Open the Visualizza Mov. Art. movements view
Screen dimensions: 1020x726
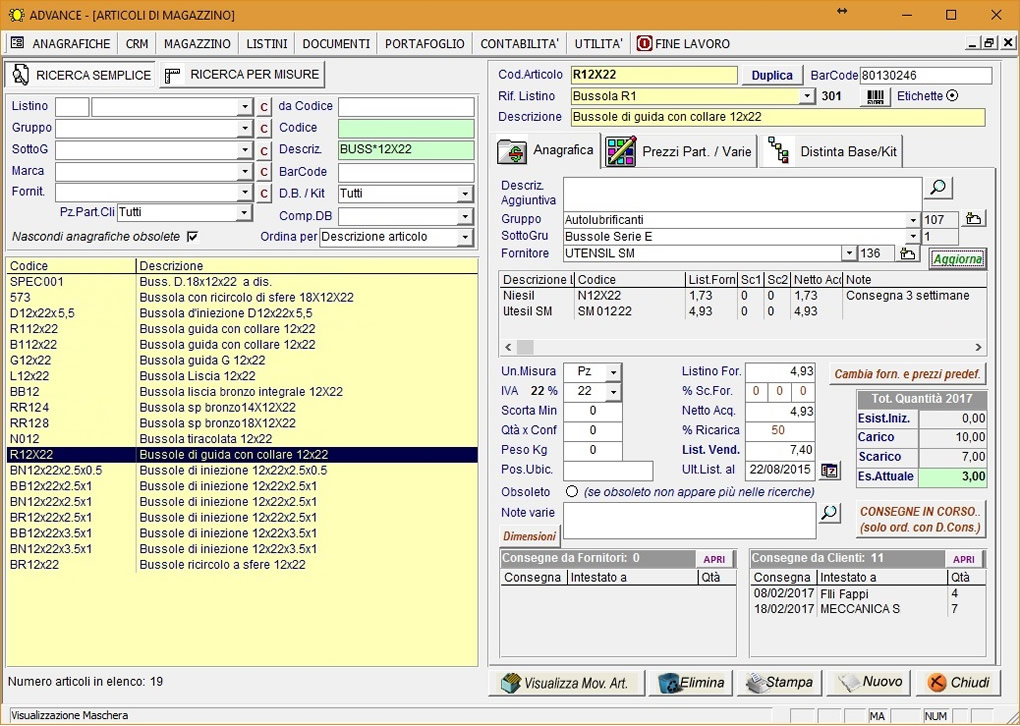(x=565, y=683)
